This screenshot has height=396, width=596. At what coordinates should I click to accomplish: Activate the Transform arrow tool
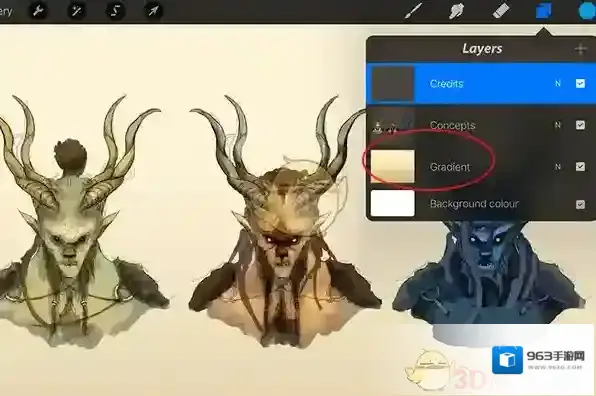(x=154, y=11)
